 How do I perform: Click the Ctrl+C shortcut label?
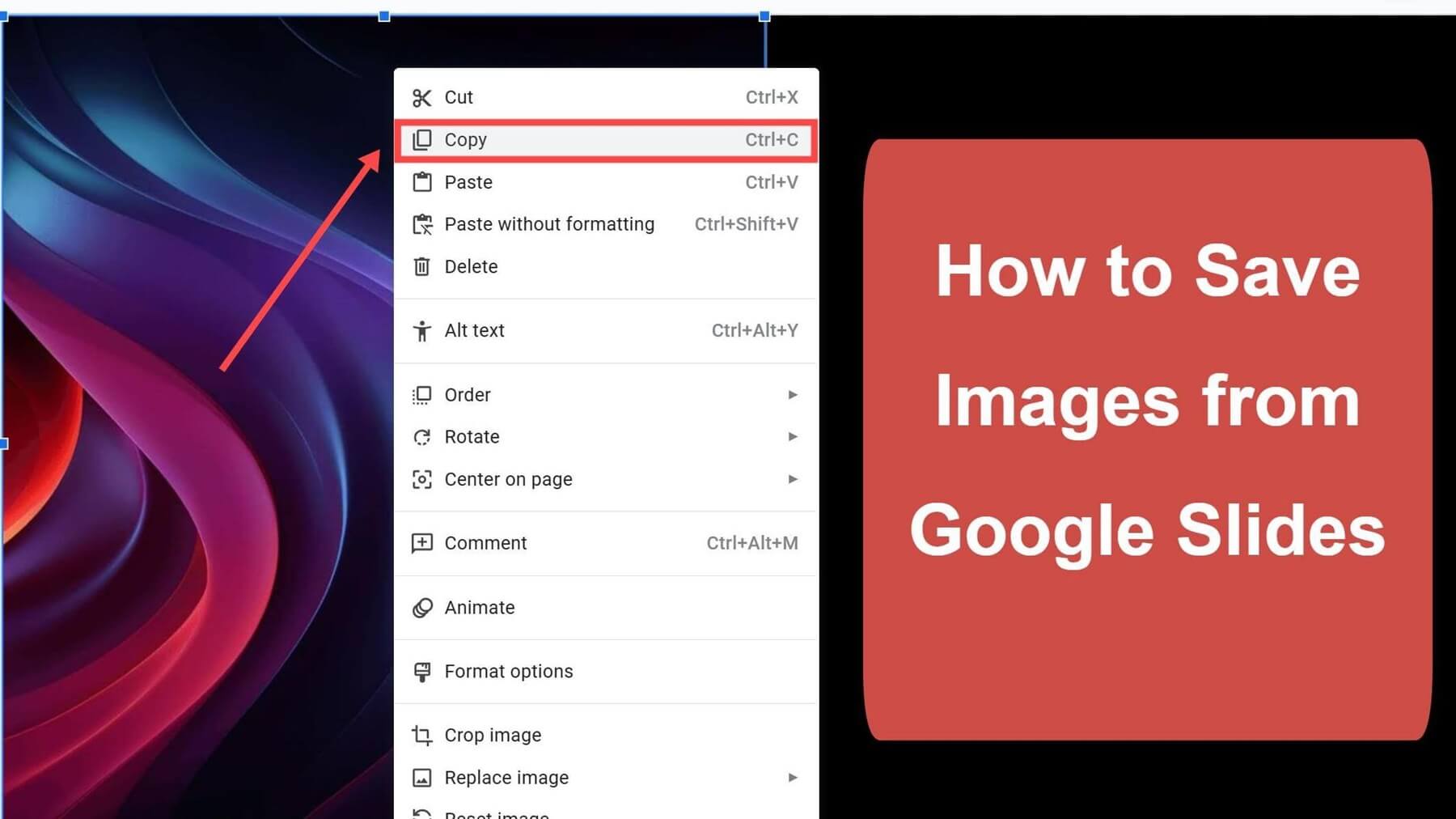(x=772, y=140)
